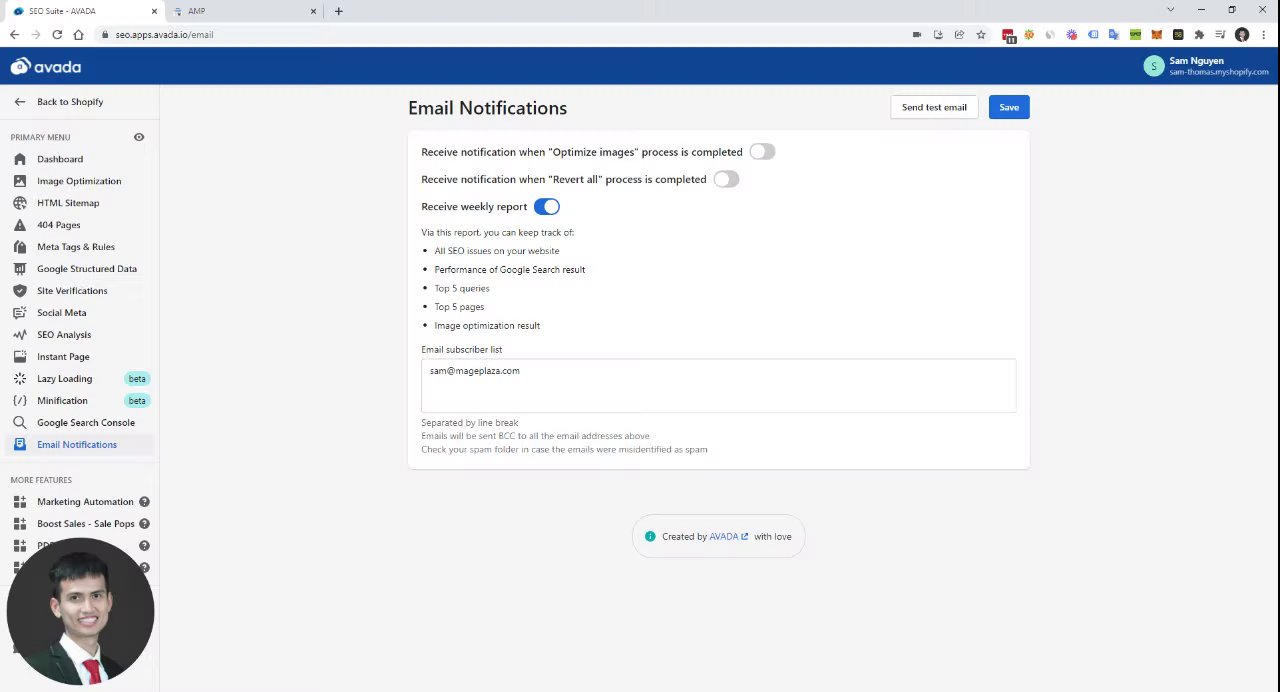Toggle Primary Menu visibility eye icon
Viewport: 1280px width, 692px height.
(x=139, y=137)
